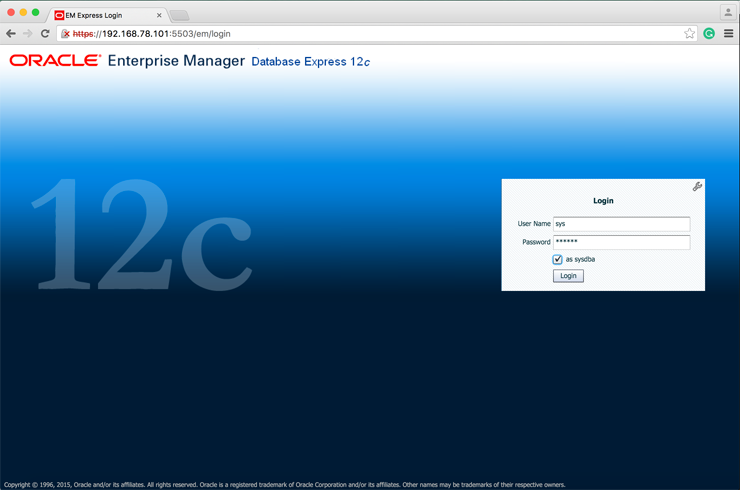Viewport: 740px width, 490px height.
Task: Close the EM Express Login tab
Action: pyautogui.click(x=159, y=15)
